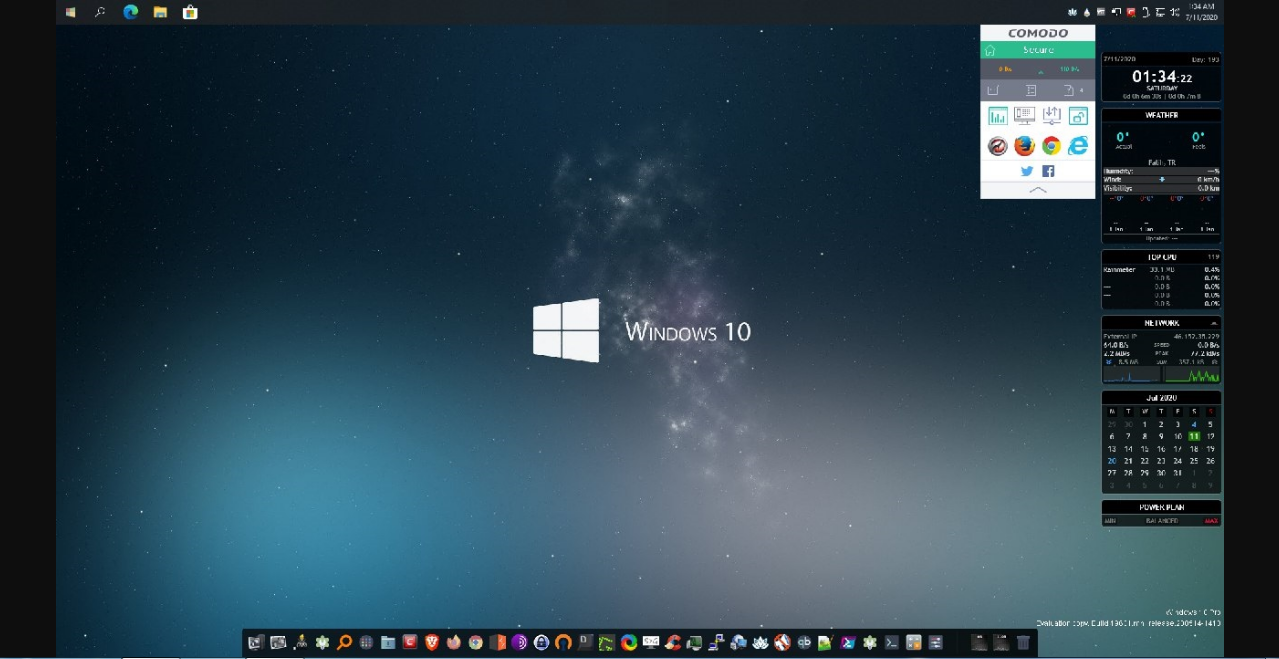Launch Comodo Dragon browser from widget
This screenshot has height=659, width=1279.
(x=998, y=146)
